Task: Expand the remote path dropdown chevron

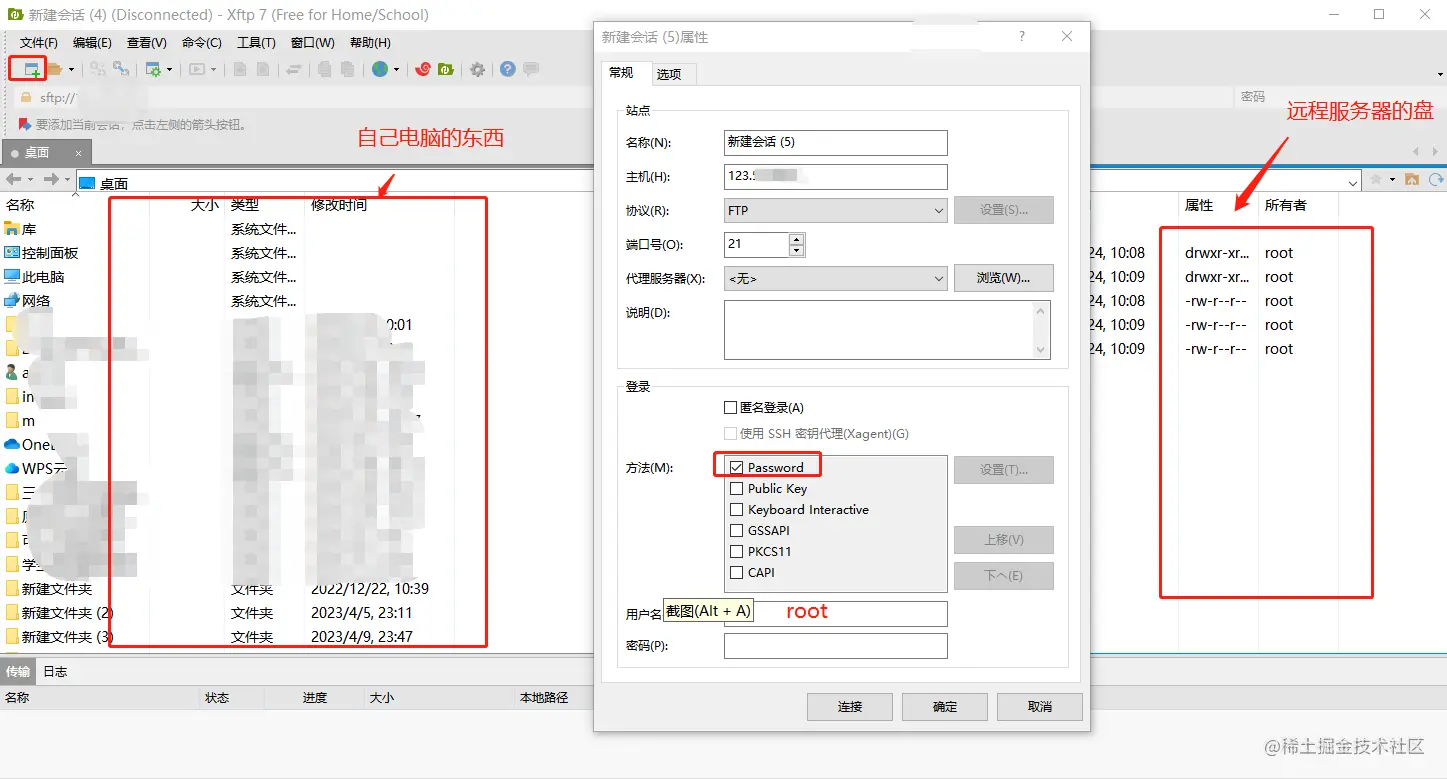Action: coord(1353,182)
